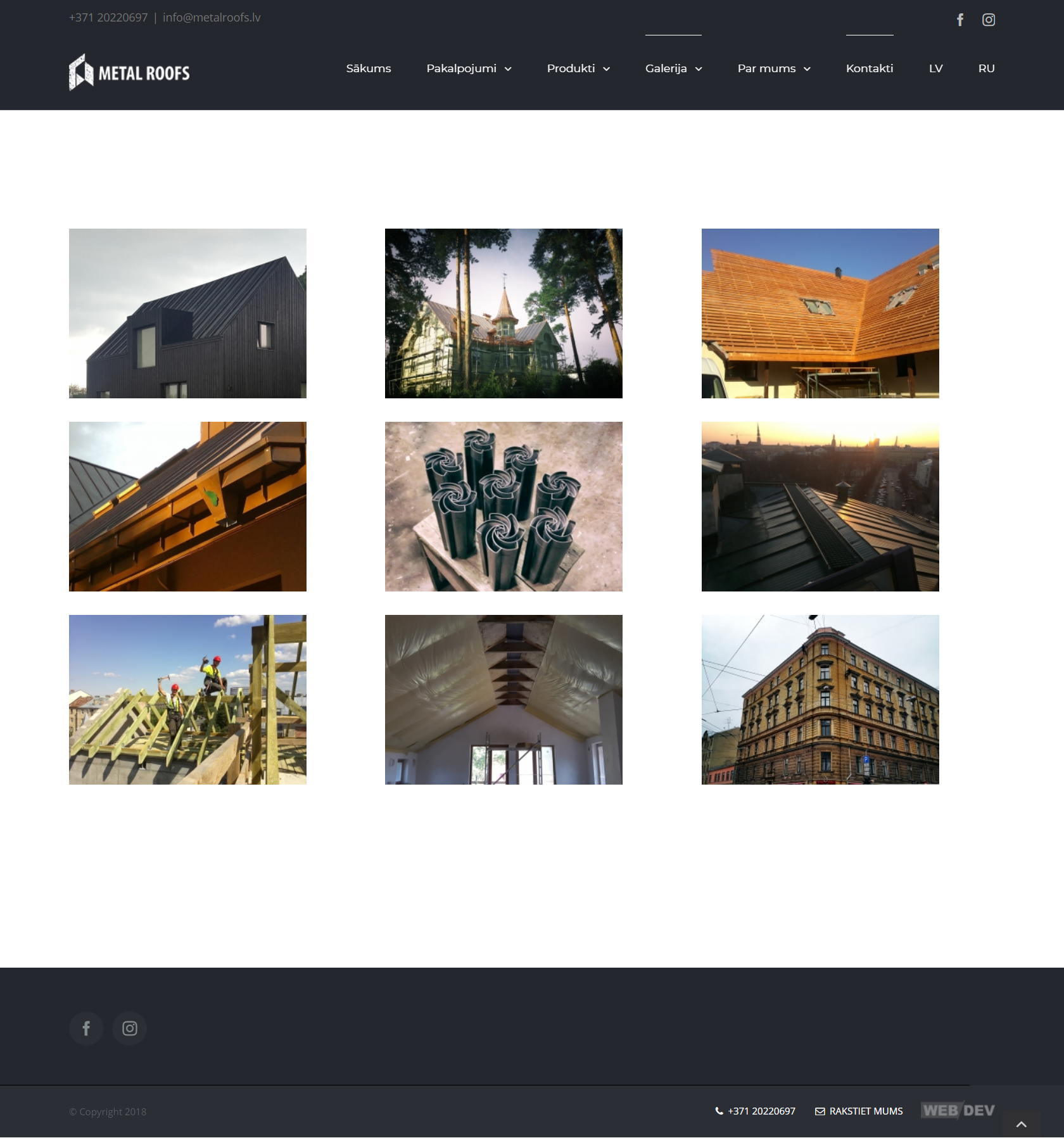Viewport: 1064px width, 1138px height.
Task: Click the WEB DEV logo in the footer
Action: pos(958,1110)
